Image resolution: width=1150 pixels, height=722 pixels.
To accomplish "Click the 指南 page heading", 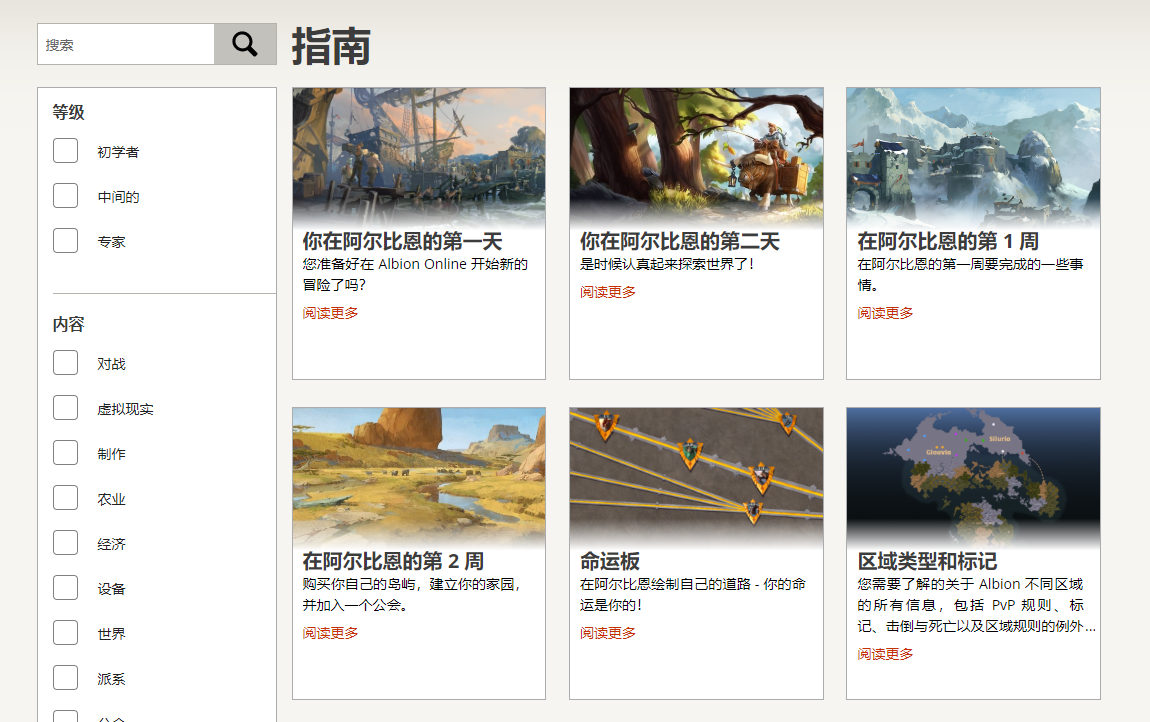I will tap(332, 46).
